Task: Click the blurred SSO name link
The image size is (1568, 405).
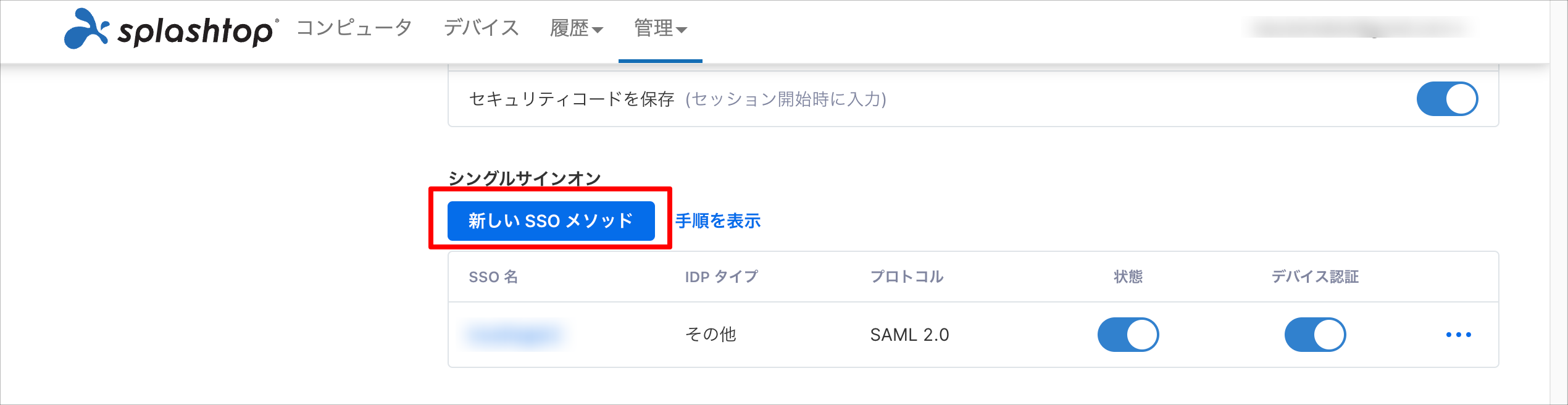Action: [x=515, y=335]
